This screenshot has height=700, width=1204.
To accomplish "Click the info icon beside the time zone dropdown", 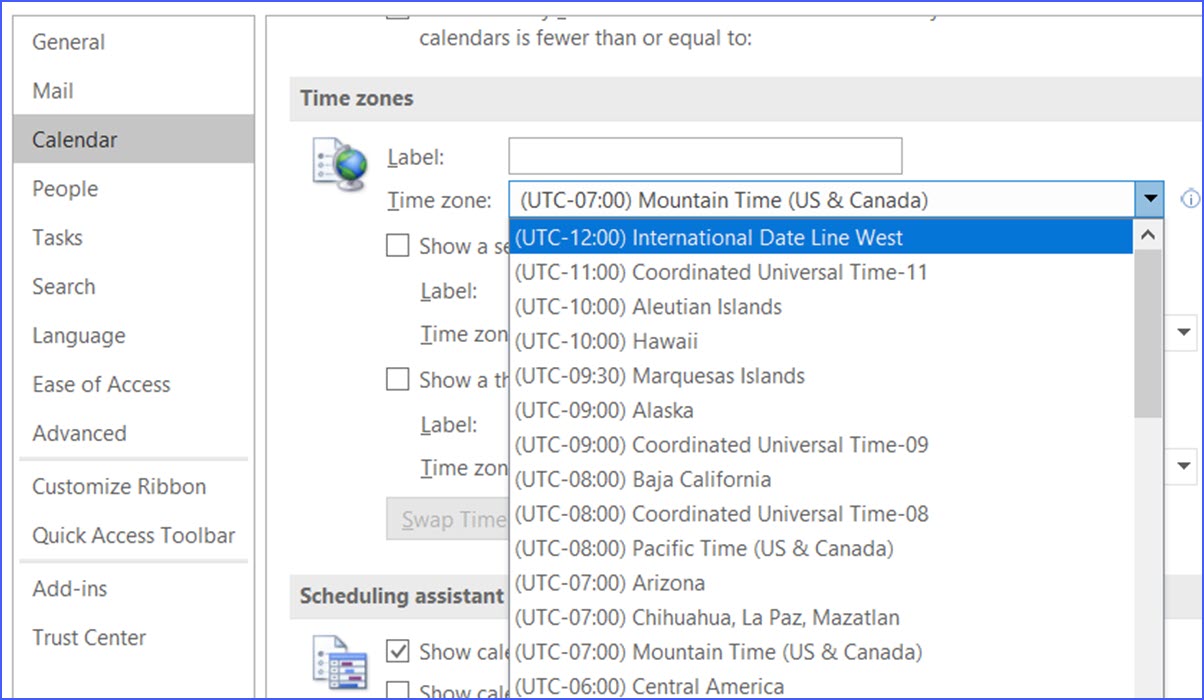I will click(x=1190, y=199).
